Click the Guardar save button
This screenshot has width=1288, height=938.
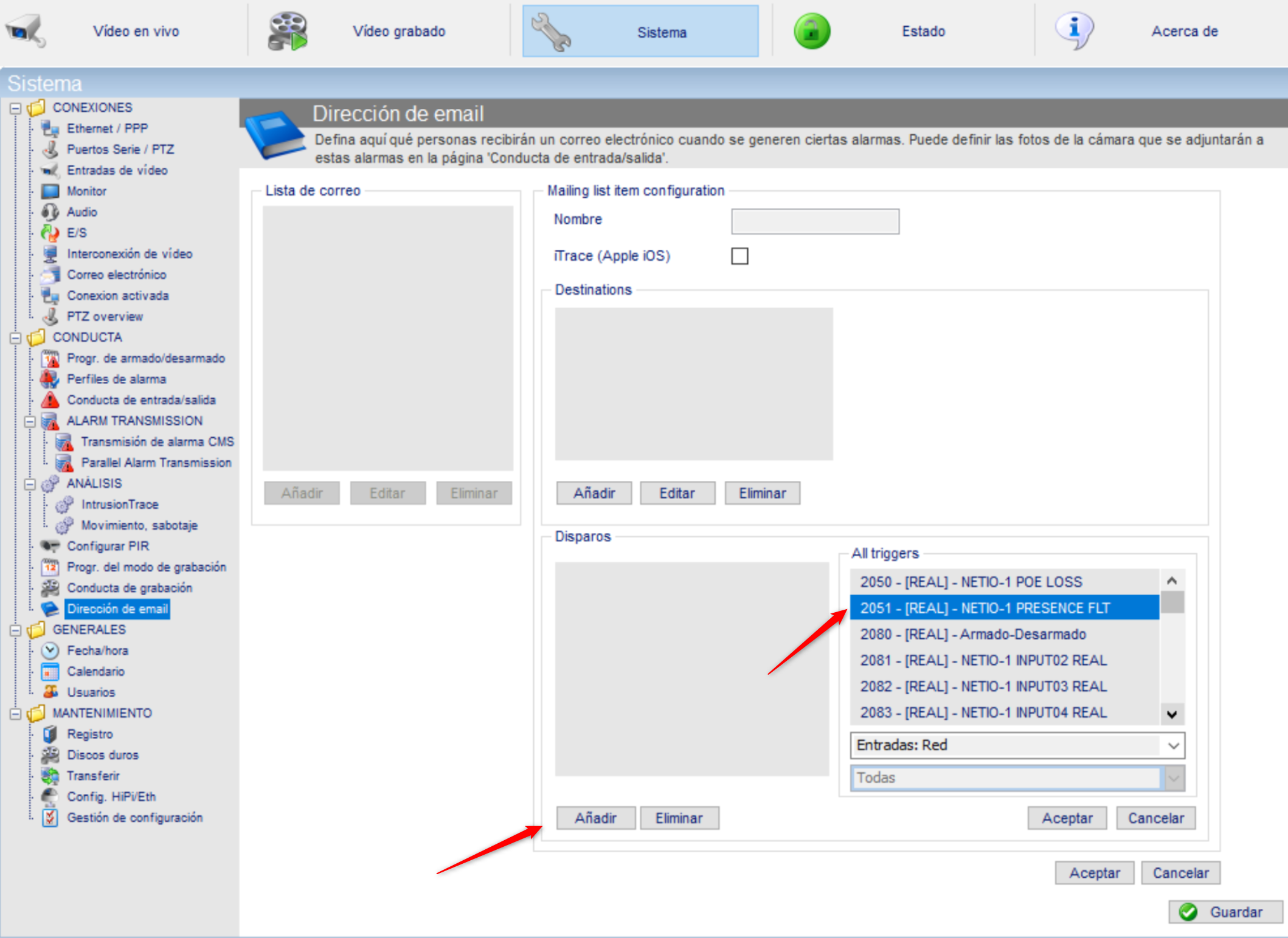tap(1226, 912)
